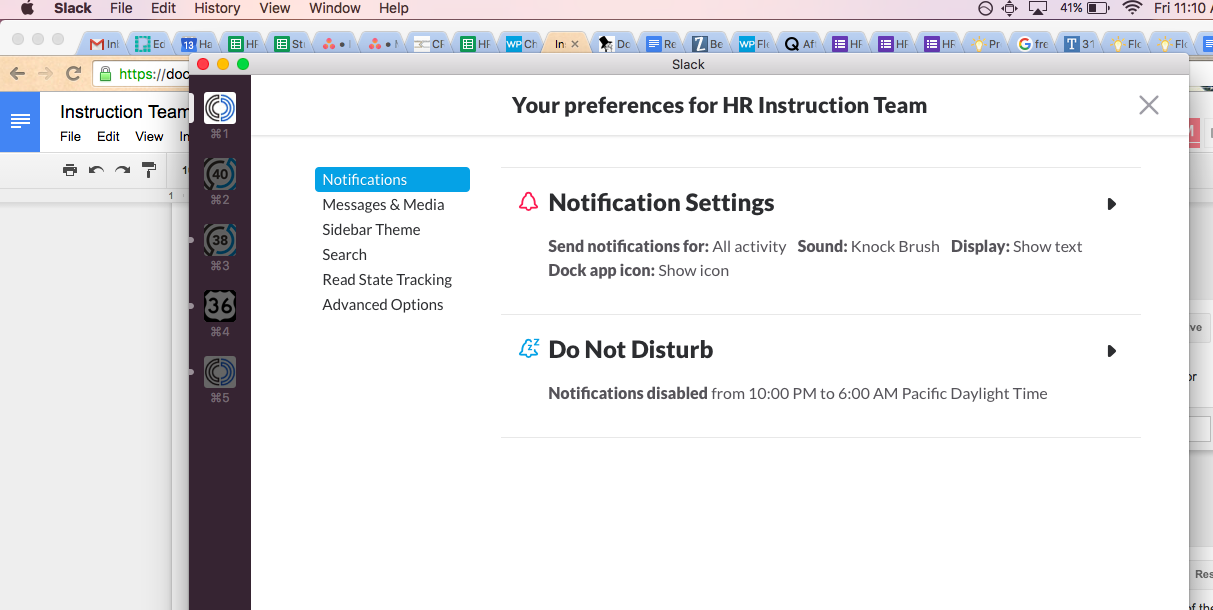Switch to the 'Pr' lightbulb tab in Chrome

(986, 44)
